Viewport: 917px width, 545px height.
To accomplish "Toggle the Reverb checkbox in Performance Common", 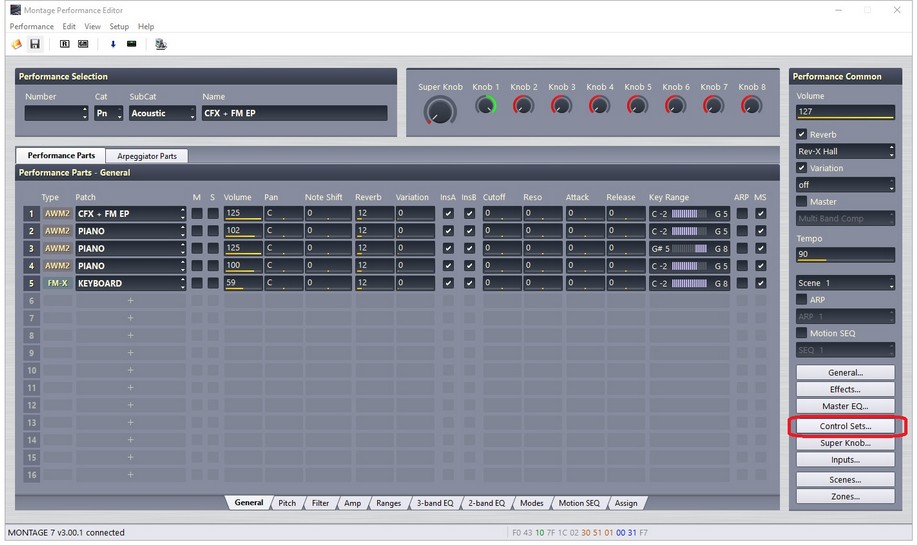I will click(801, 134).
